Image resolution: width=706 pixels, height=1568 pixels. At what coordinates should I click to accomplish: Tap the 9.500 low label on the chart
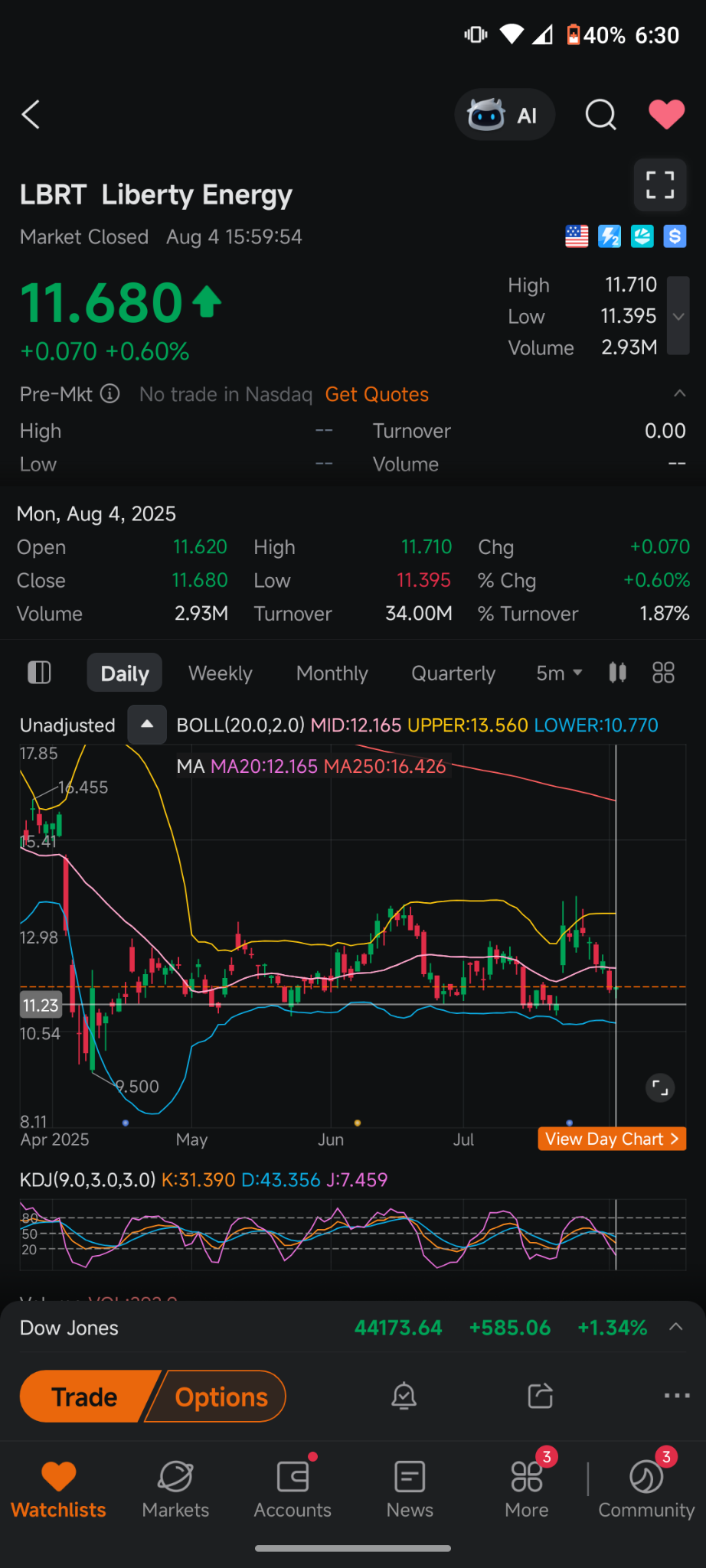tap(137, 1087)
